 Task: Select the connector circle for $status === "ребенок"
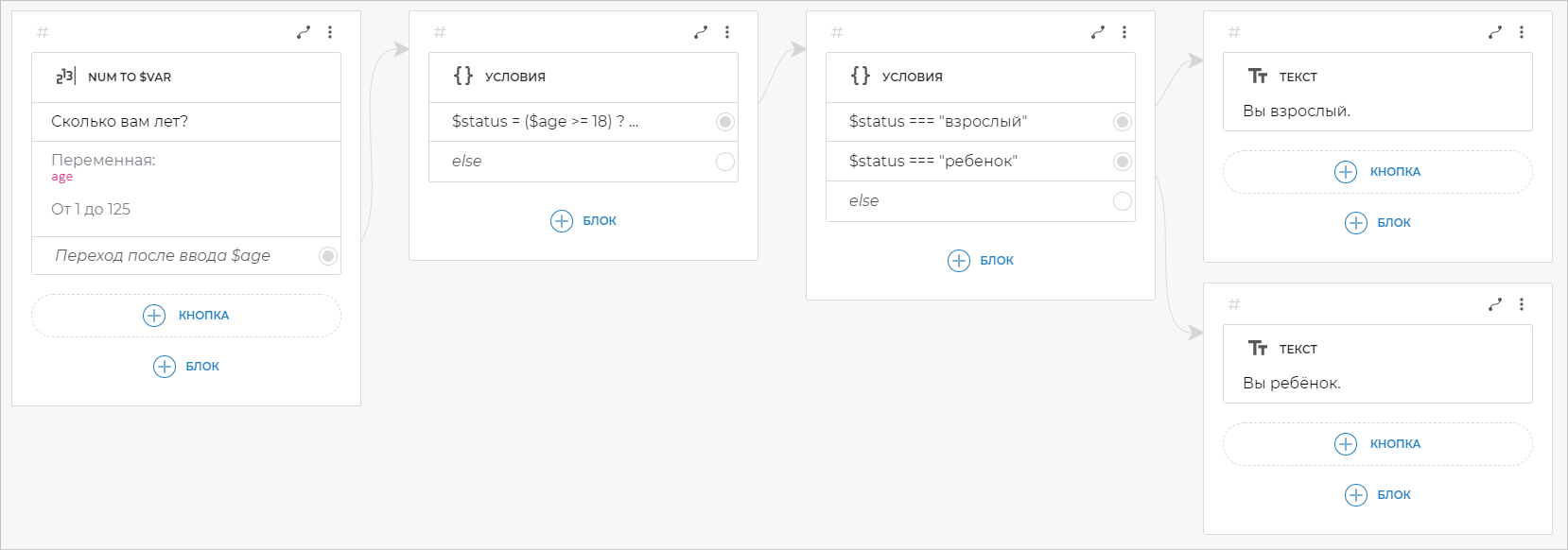pyautogui.click(x=1122, y=162)
